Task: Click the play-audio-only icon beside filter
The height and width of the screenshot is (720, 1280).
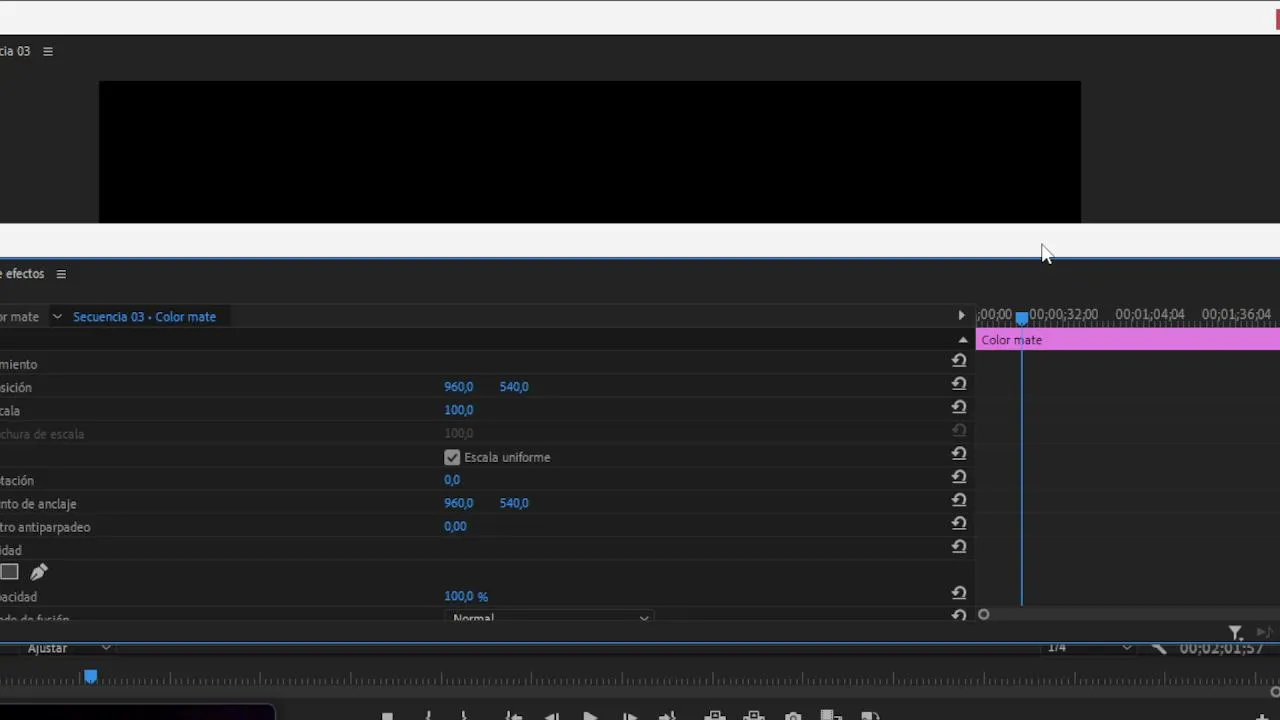Action: (x=1264, y=632)
